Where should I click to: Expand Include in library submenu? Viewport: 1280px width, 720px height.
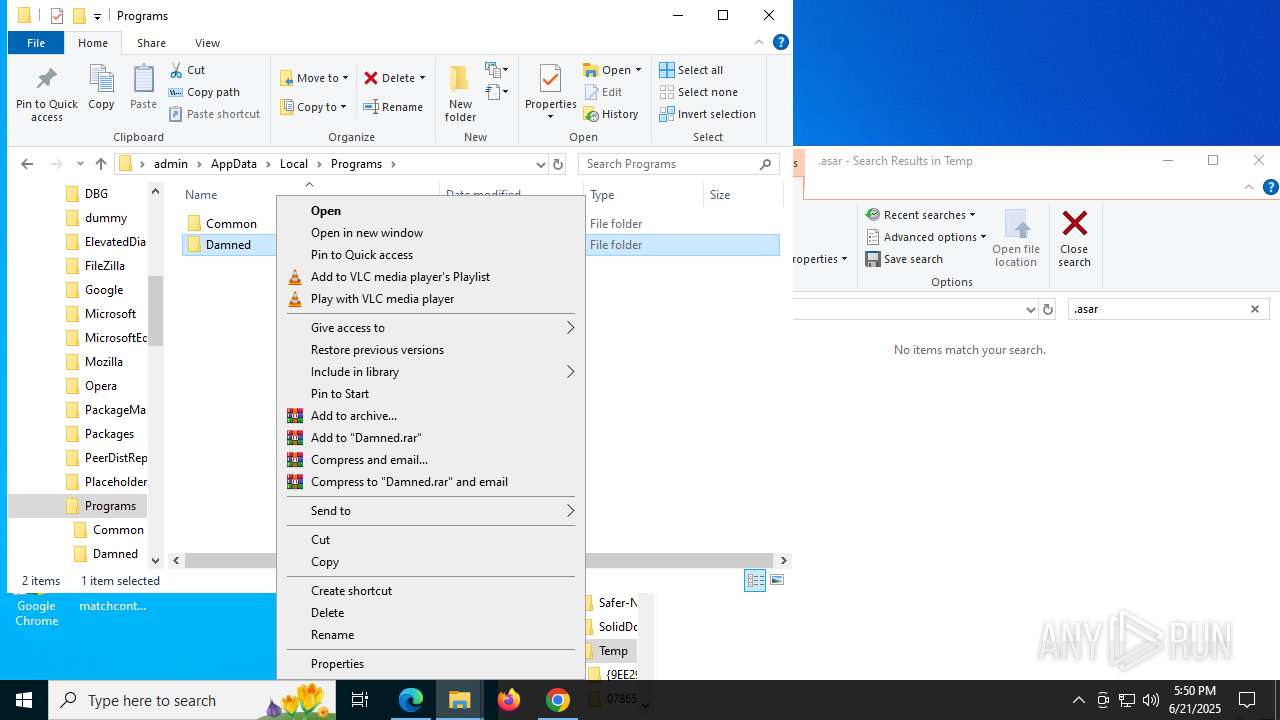430,372
